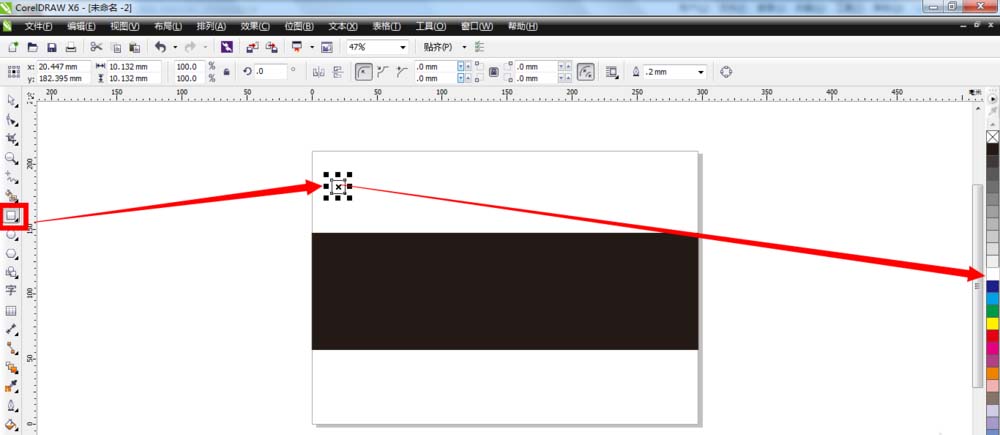Screen dimensions: 1000x435
Task: Pick the white color swatch
Action: 992,274
